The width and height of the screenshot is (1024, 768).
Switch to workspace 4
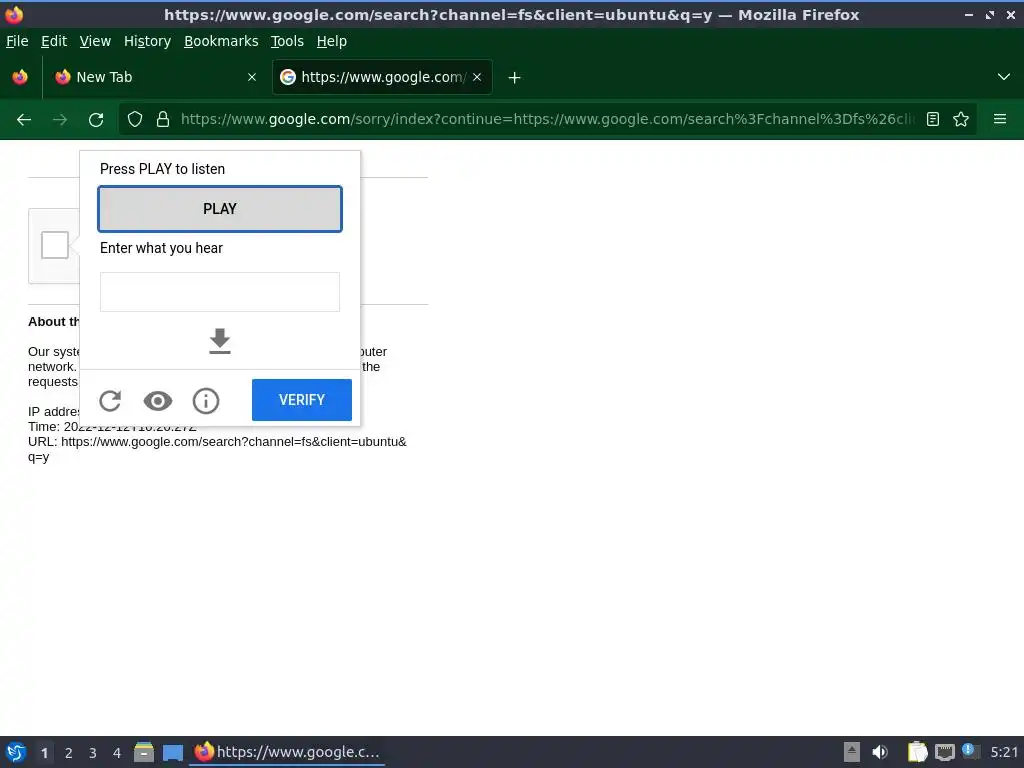(x=117, y=753)
